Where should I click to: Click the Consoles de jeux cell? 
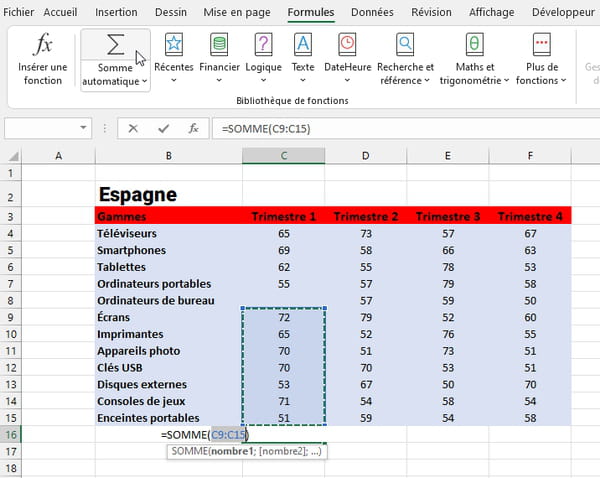coord(169,401)
